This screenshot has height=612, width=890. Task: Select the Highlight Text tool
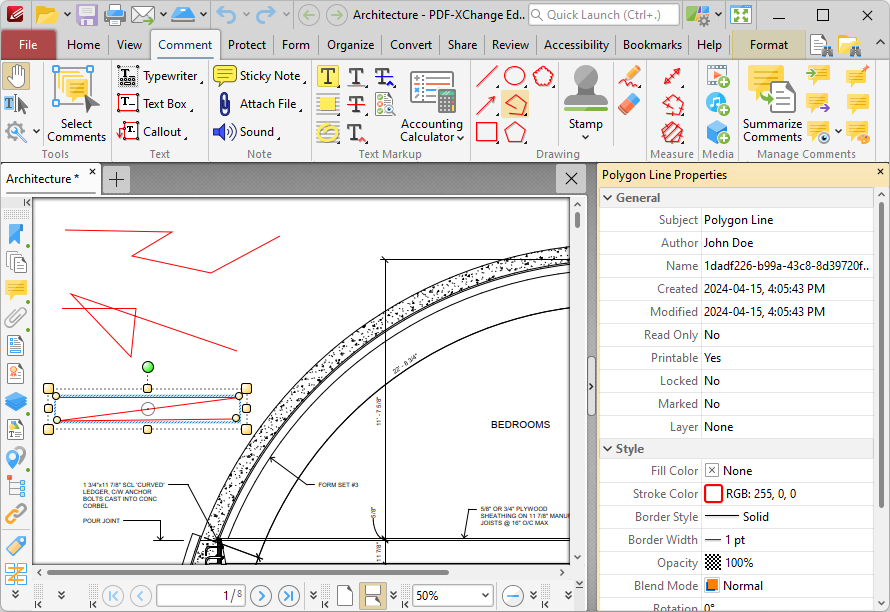point(328,76)
